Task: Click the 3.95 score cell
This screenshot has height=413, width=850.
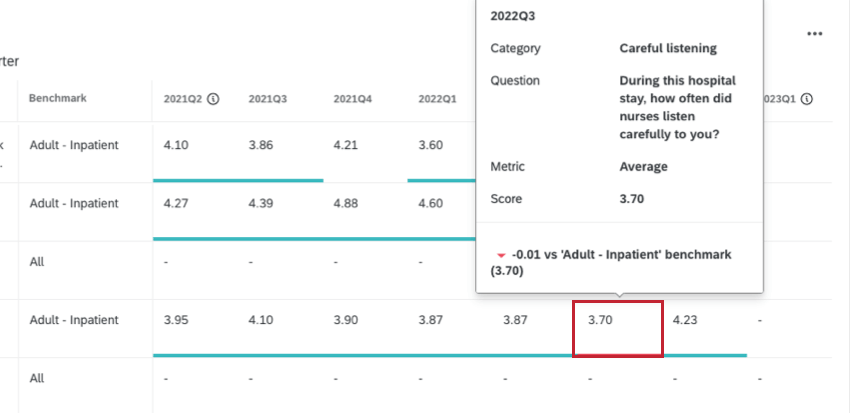Action: point(176,321)
